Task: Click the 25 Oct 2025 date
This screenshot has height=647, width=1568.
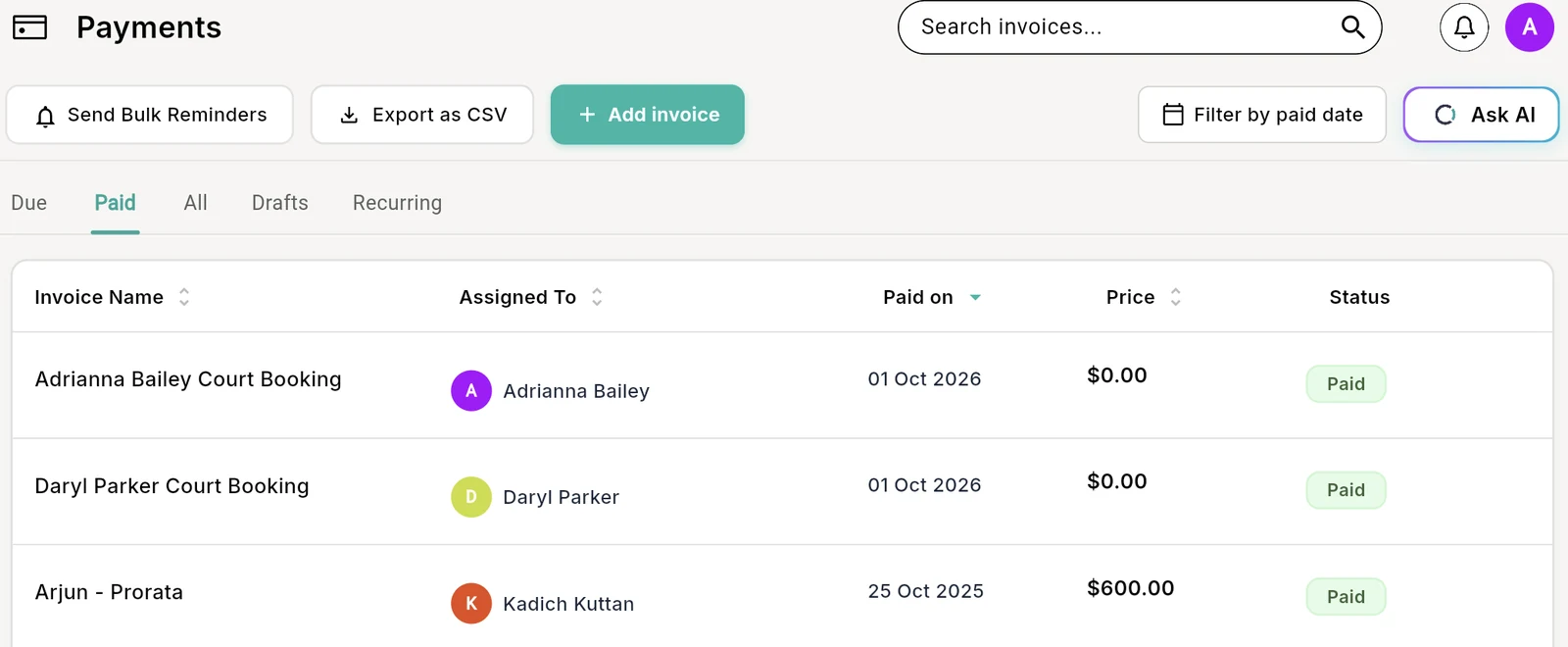Action: point(925,591)
